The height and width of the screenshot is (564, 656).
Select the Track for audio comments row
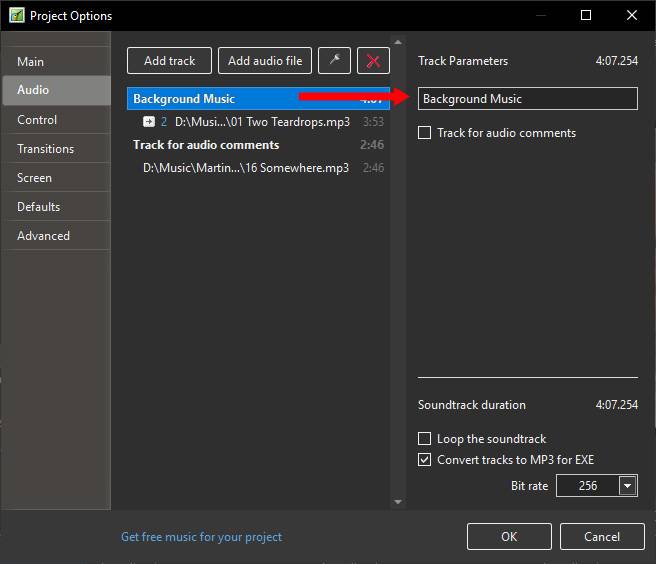(x=258, y=145)
